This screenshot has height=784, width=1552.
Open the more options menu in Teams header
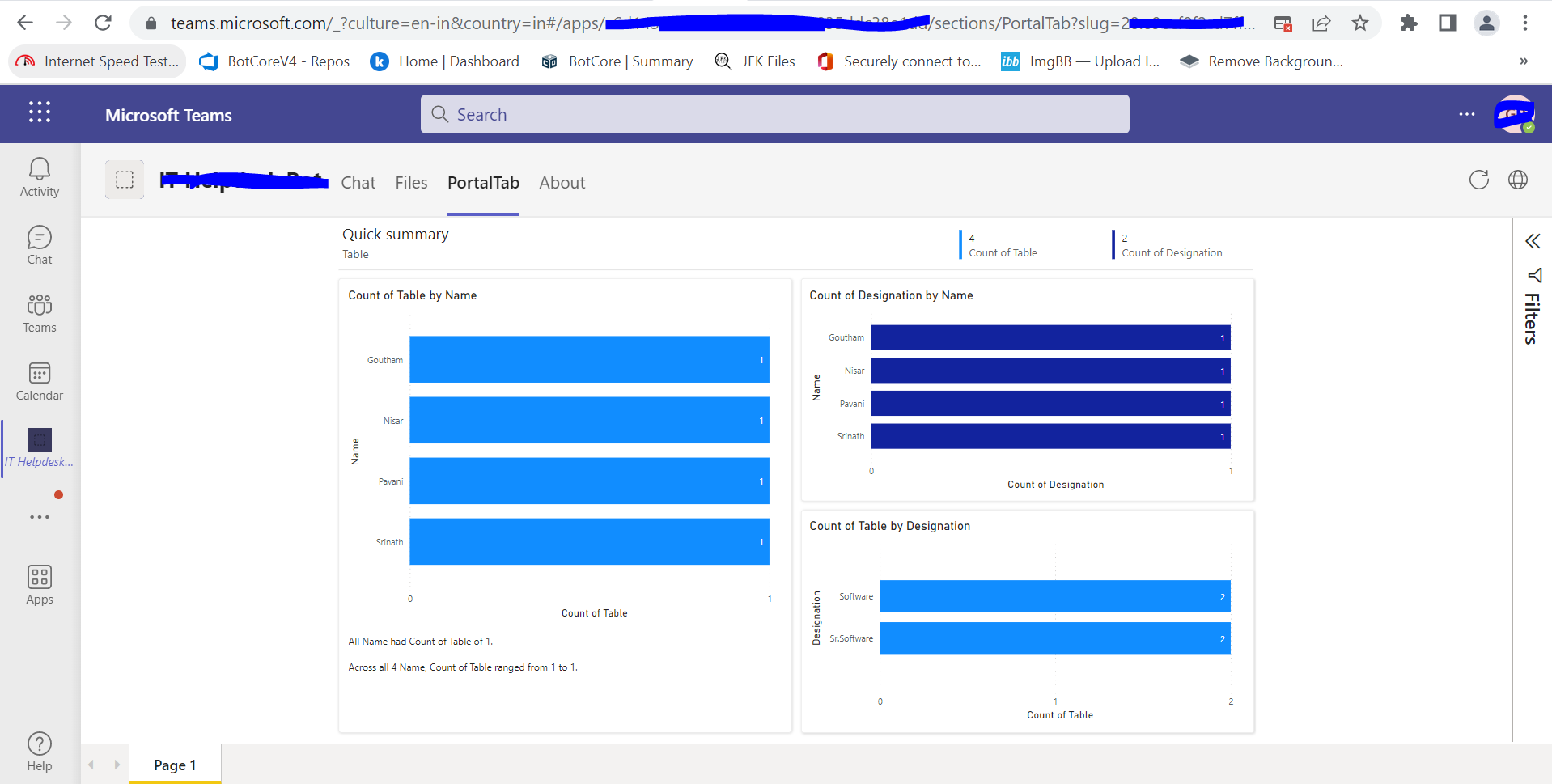(x=1468, y=114)
